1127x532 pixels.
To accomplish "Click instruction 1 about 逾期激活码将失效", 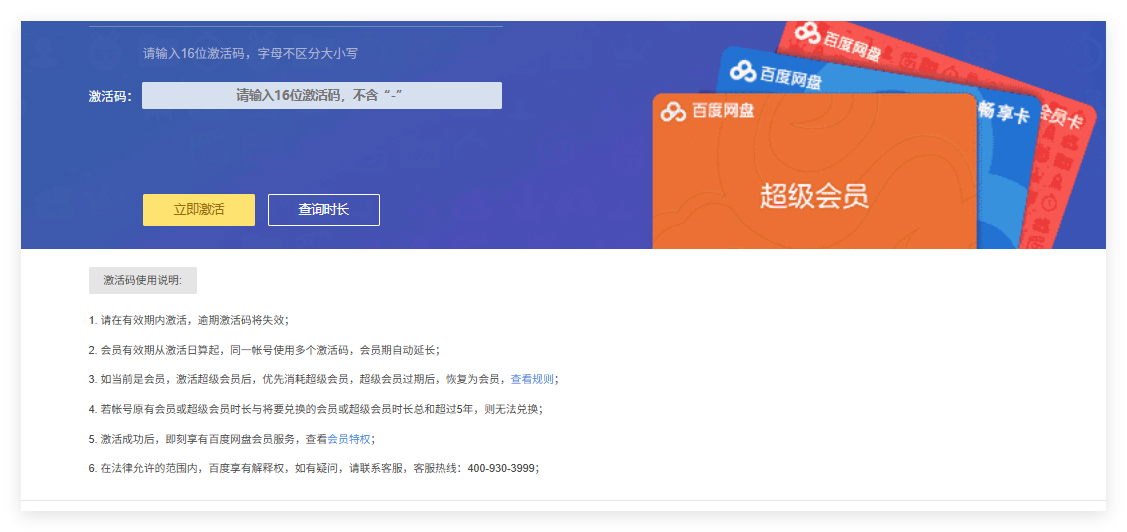I will (189, 320).
